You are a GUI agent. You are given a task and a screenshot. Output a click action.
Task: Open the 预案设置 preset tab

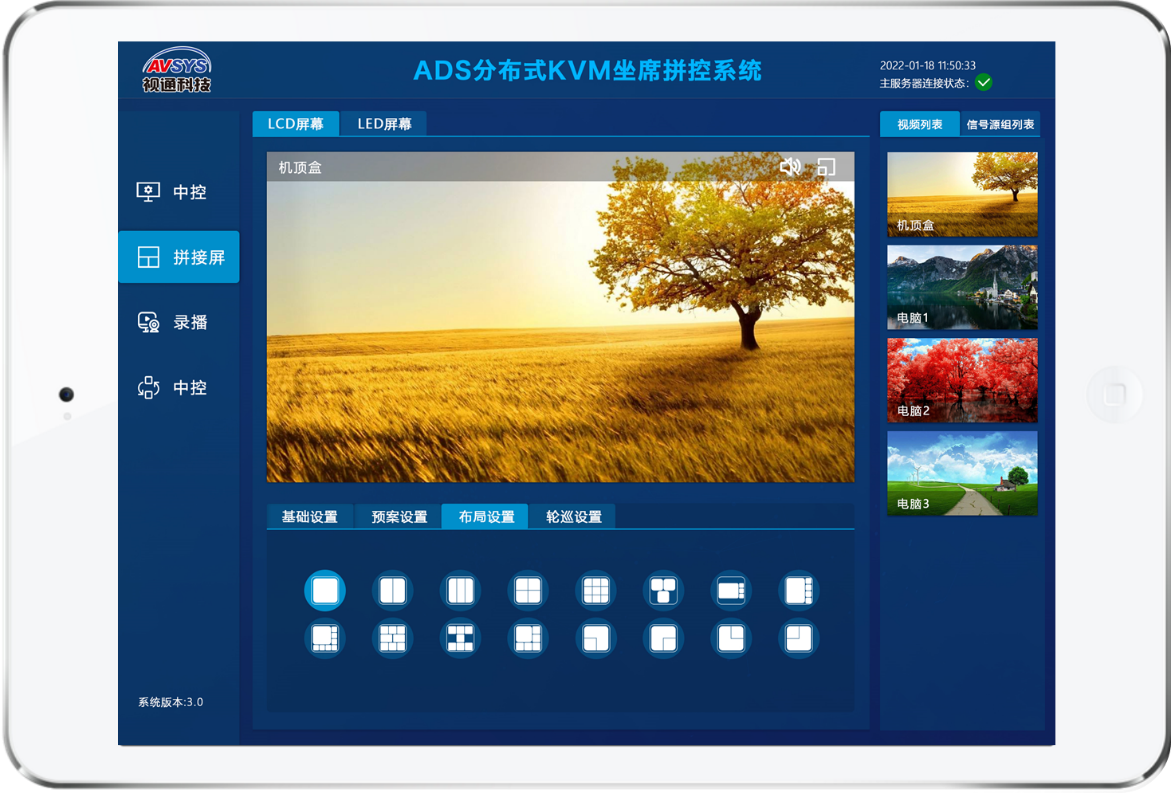(x=399, y=517)
